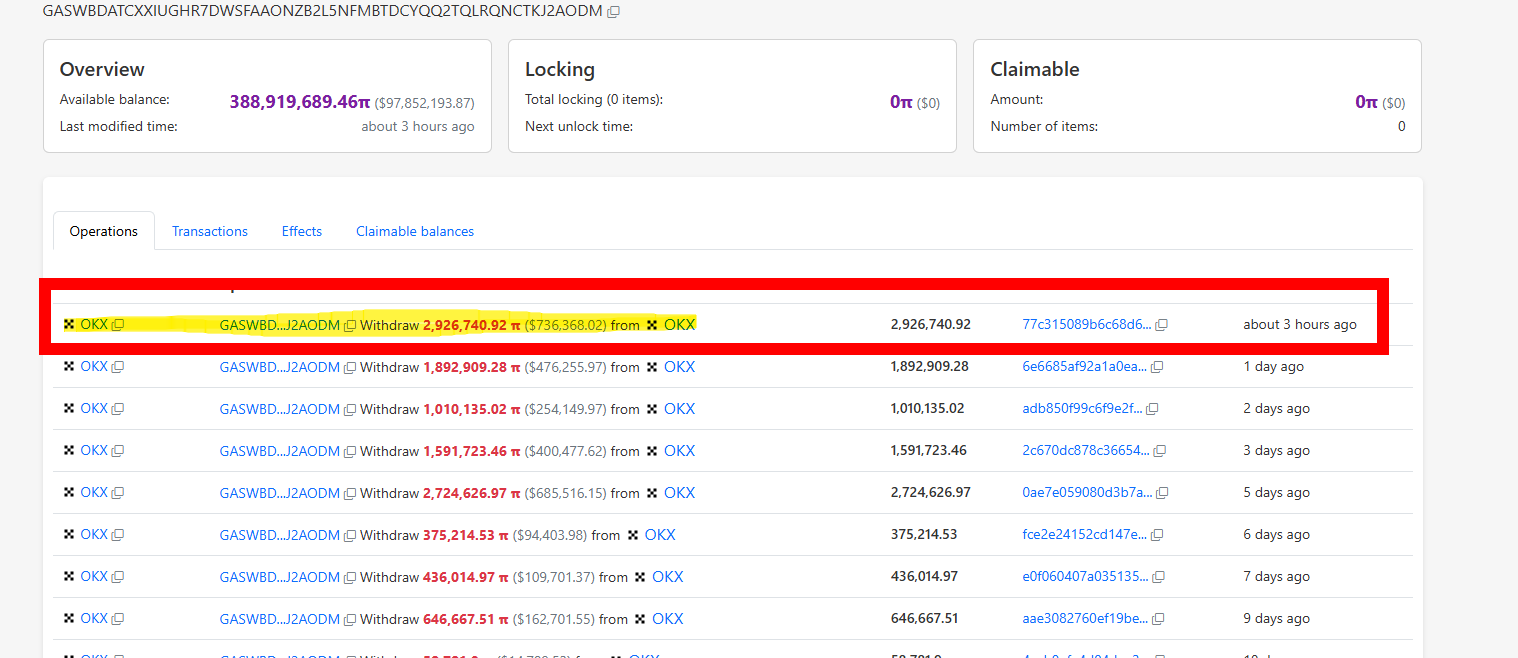Copy hash icon beside 0ae7e059080d3b7a

coord(1161,493)
